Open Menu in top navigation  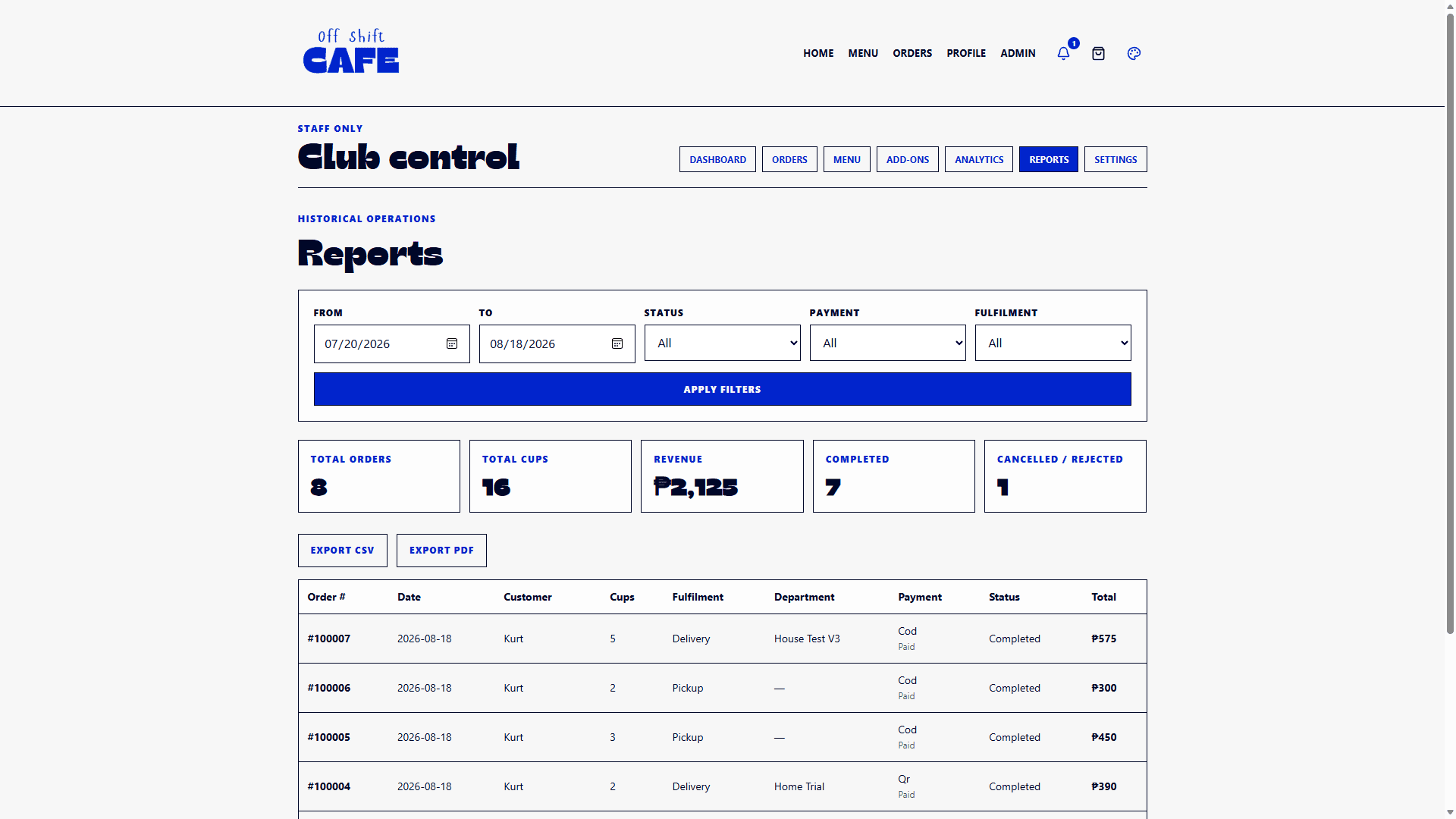click(x=863, y=53)
